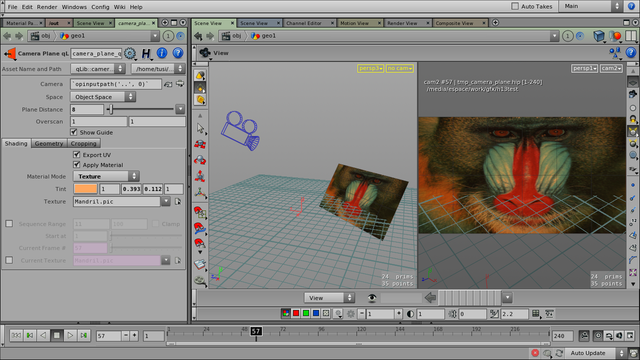
Task: Click the red stop cooking icon in status bar
Action: pyautogui.click(x=535, y=353)
